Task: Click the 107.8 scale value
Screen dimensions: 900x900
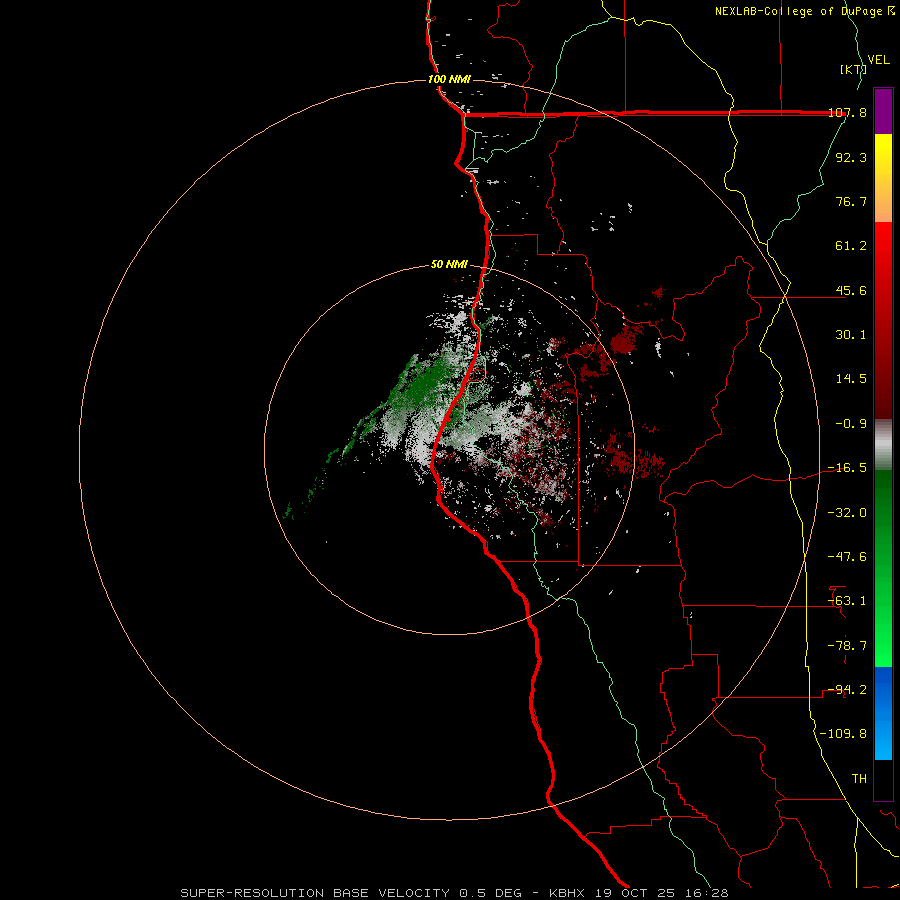Action: click(x=847, y=112)
